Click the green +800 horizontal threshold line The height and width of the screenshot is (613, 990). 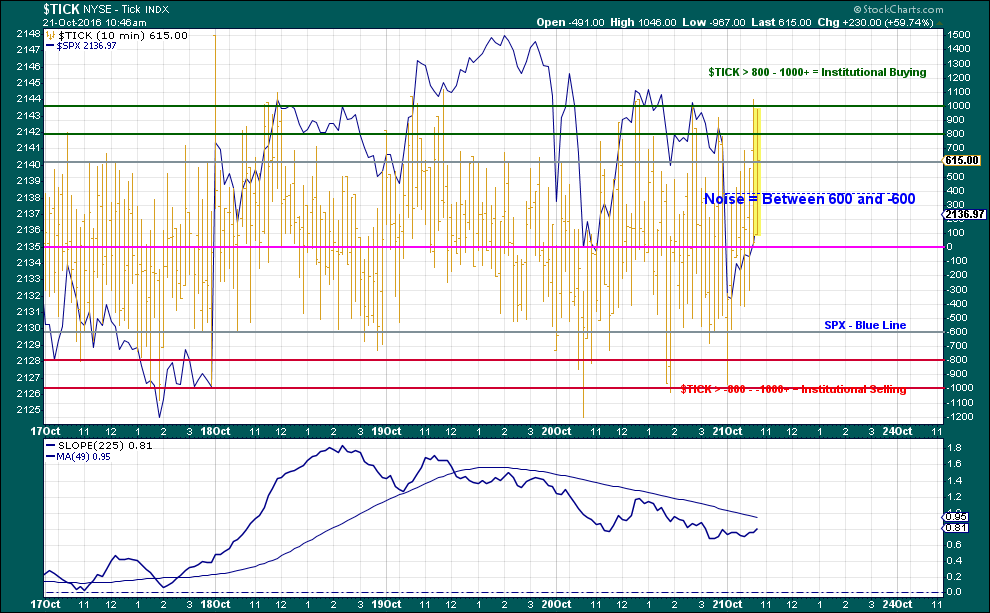point(492,134)
